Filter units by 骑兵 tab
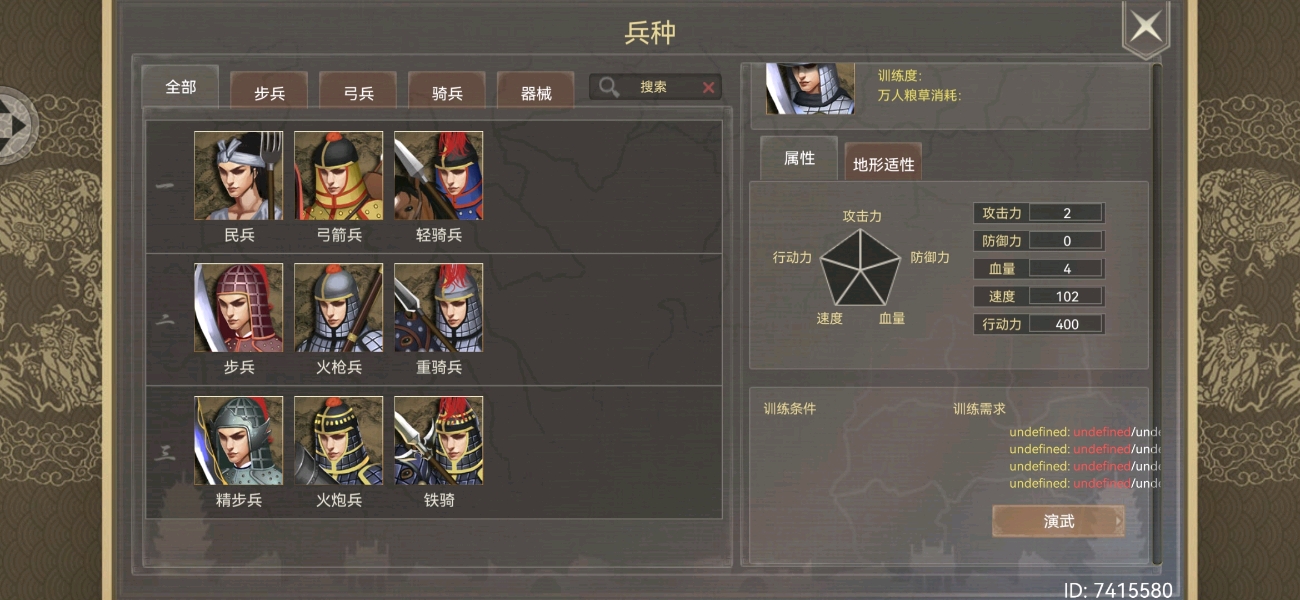1300x600 pixels. 447,91
